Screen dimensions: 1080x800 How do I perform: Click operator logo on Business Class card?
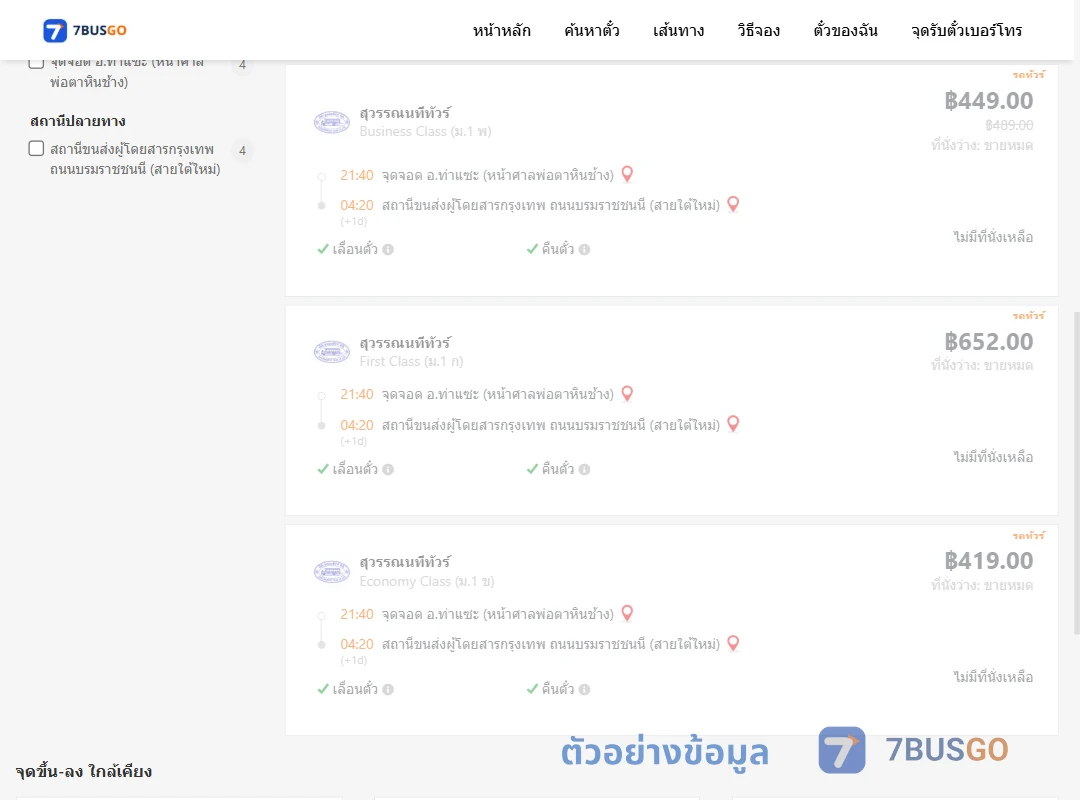(x=331, y=122)
